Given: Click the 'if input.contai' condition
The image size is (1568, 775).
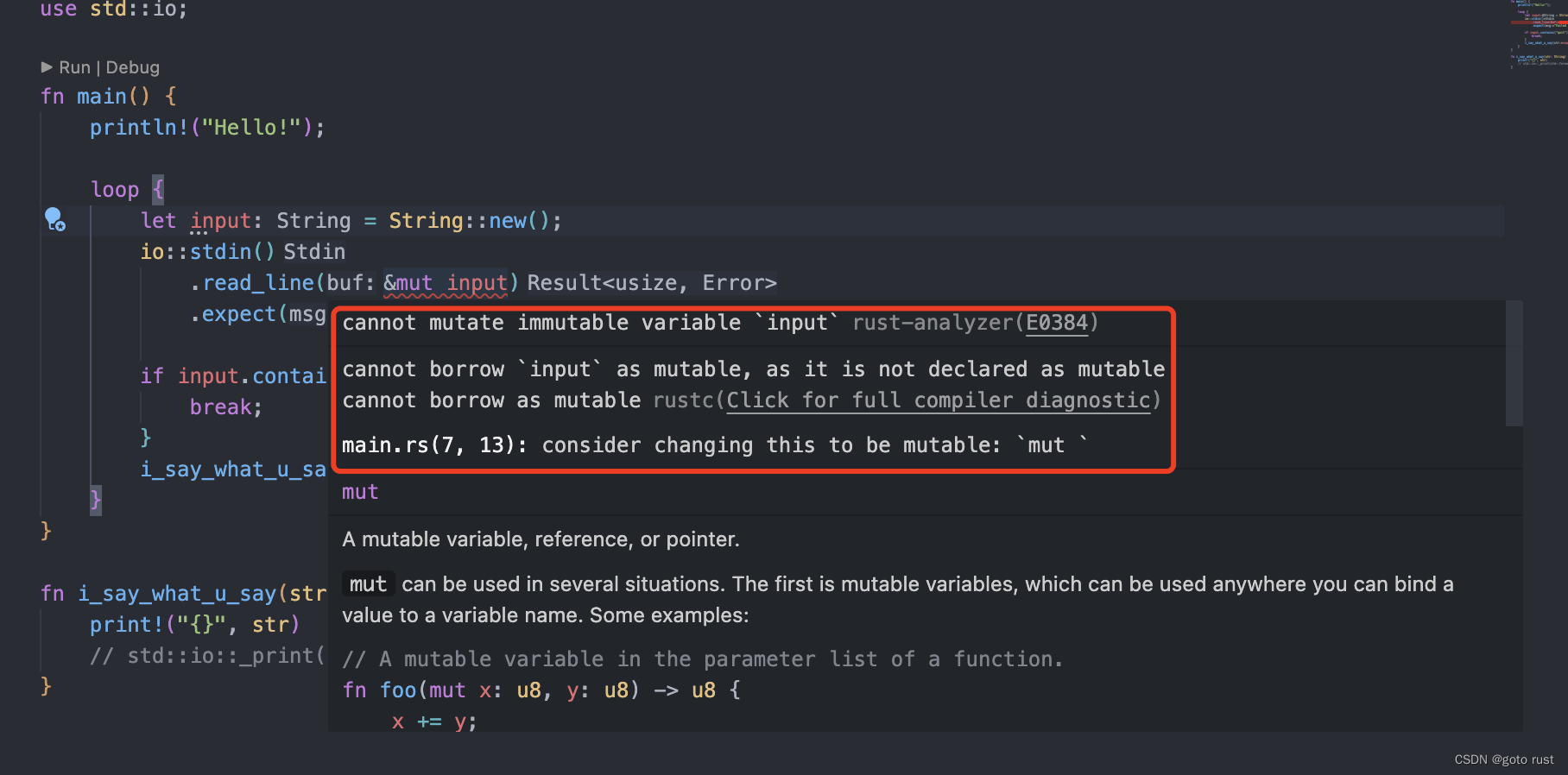Looking at the screenshot, I should pos(233,376).
